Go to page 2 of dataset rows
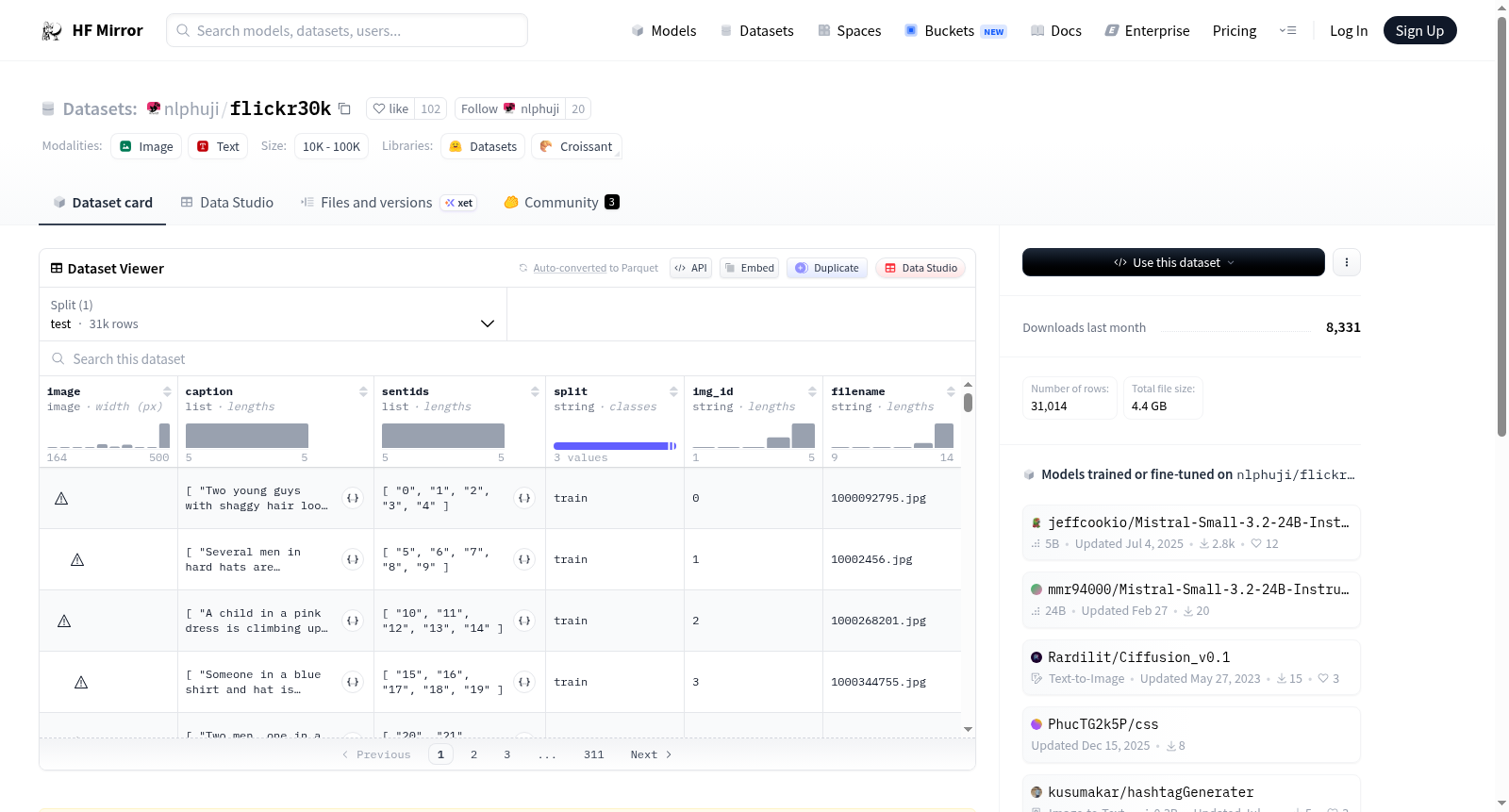This screenshot has width=1509, height=812. 473,754
